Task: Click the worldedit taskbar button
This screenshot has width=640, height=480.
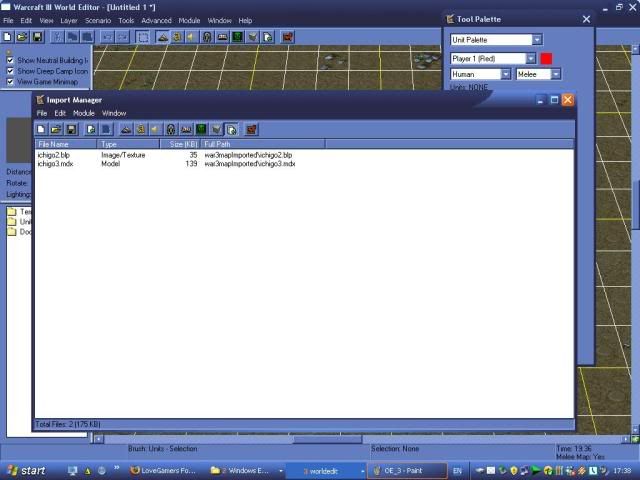Action: (x=326, y=471)
